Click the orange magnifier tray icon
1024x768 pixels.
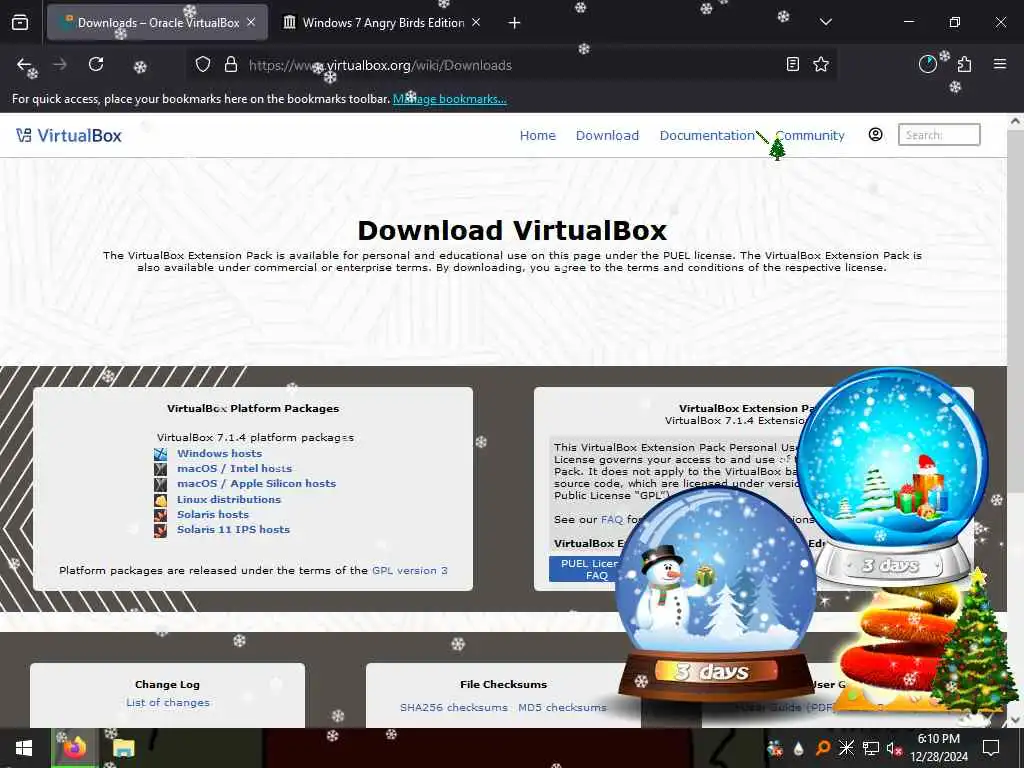pos(823,748)
